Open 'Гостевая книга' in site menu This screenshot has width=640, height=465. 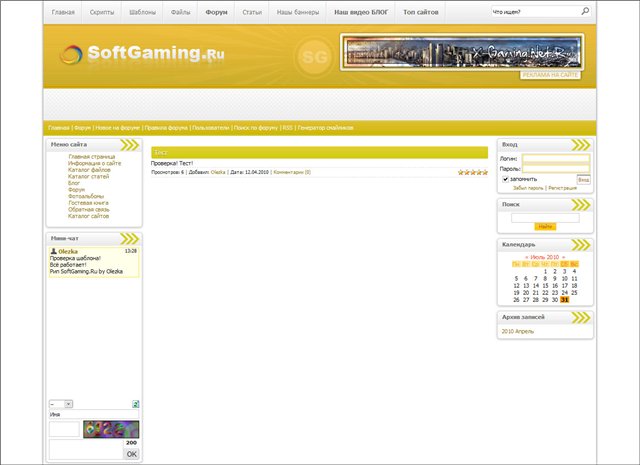click(88, 203)
